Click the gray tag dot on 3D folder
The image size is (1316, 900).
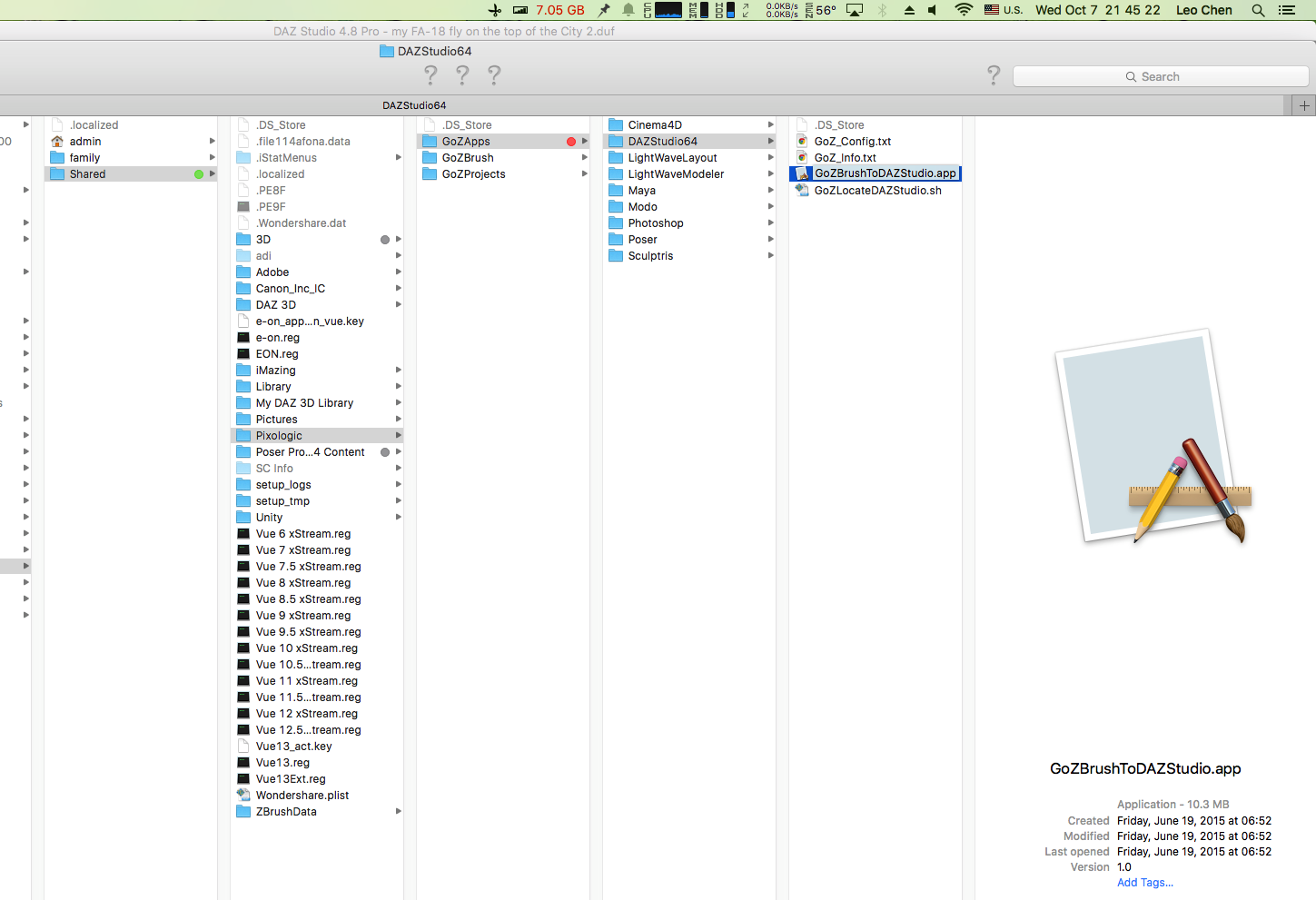coord(385,239)
